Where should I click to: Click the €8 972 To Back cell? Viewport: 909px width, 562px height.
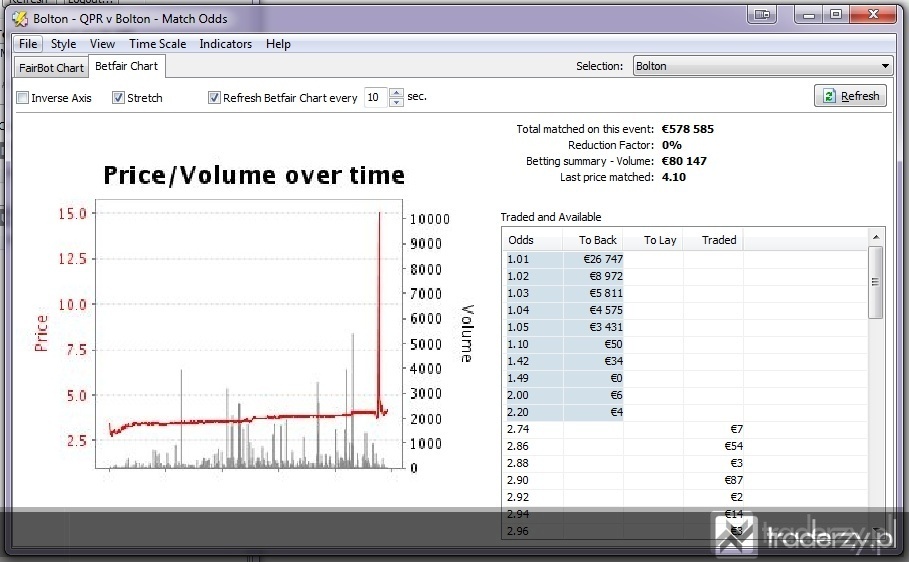click(593, 276)
